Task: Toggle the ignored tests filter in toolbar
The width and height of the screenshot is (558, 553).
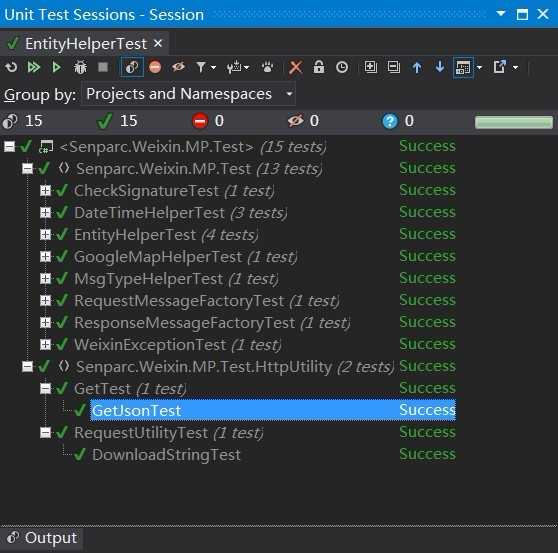Action: [x=178, y=67]
